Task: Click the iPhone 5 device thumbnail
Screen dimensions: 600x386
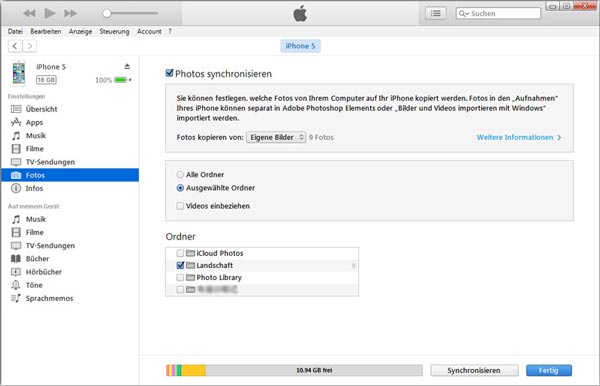Action: coord(18,73)
